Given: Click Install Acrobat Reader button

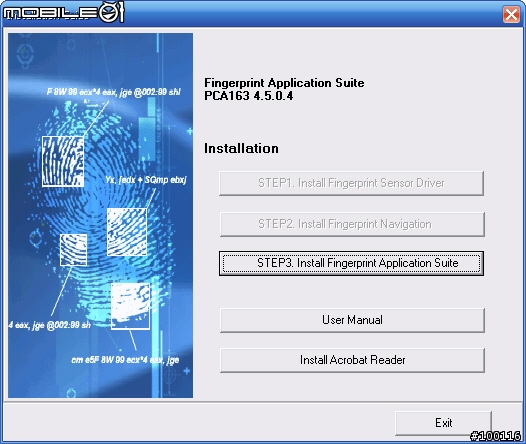Looking at the screenshot, I should coord(352,360).
